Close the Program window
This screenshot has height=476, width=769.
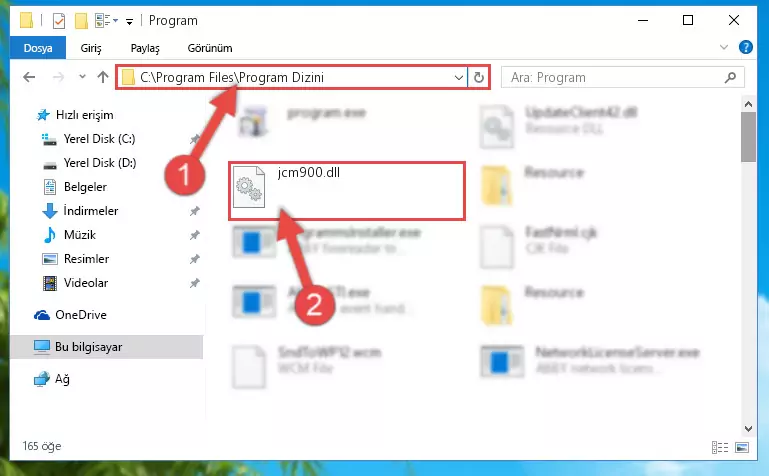pos(734,20)
